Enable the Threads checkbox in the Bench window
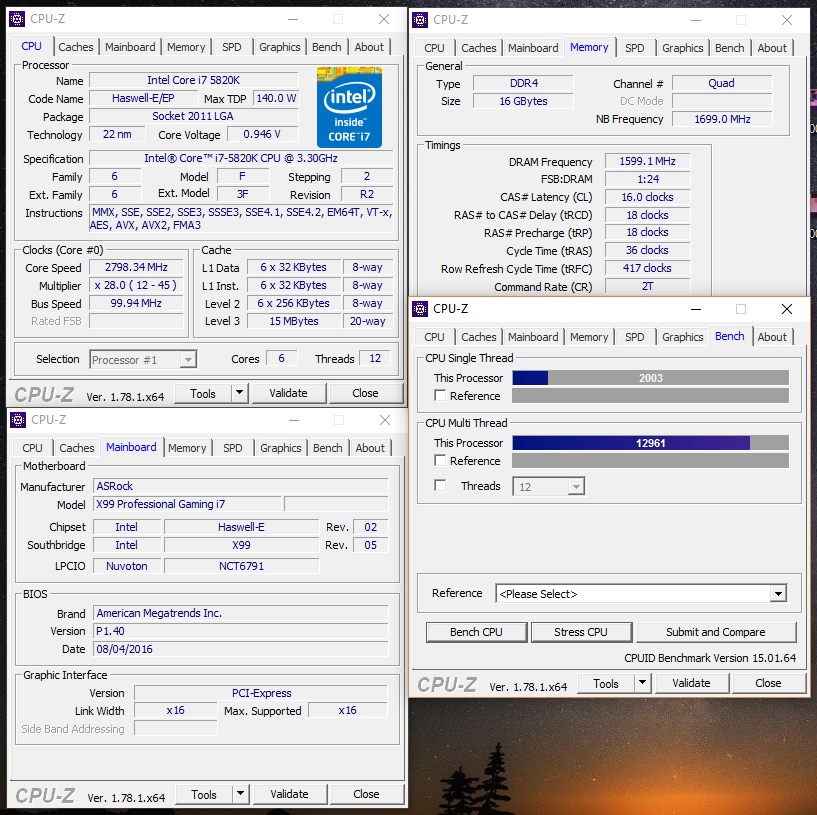This screenshot has width=817, height=815. pos(440,486)
